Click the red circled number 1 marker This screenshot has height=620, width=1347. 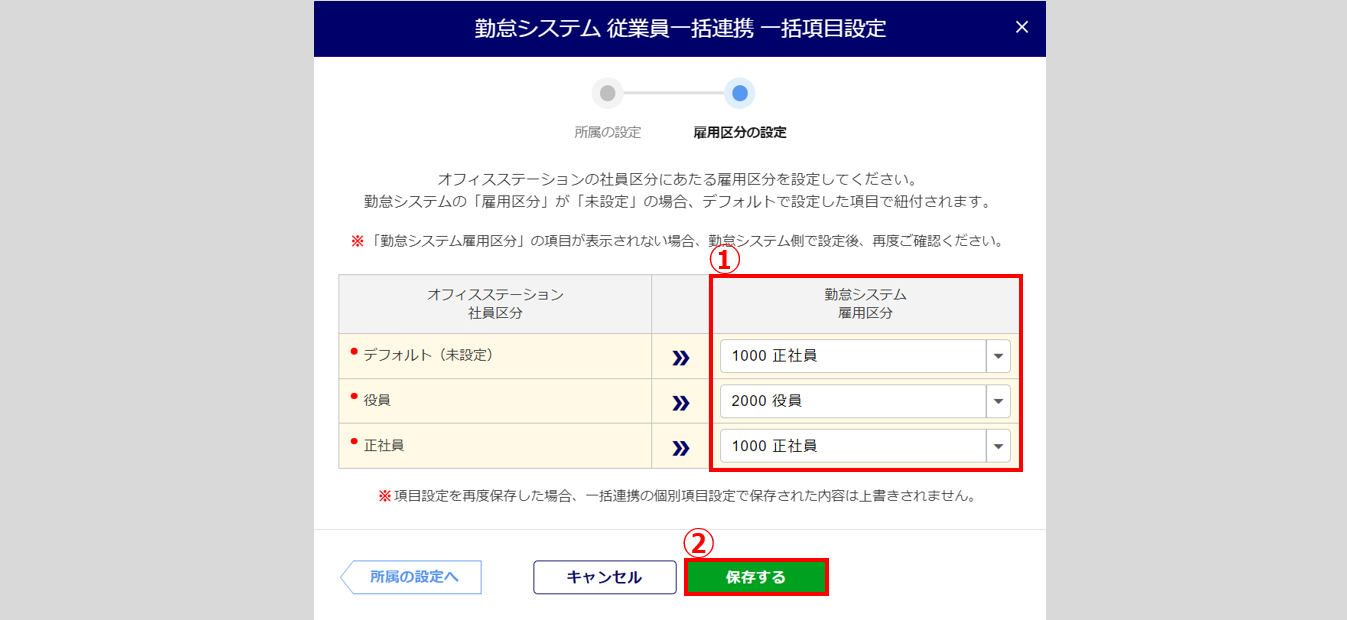click(725, 260)
